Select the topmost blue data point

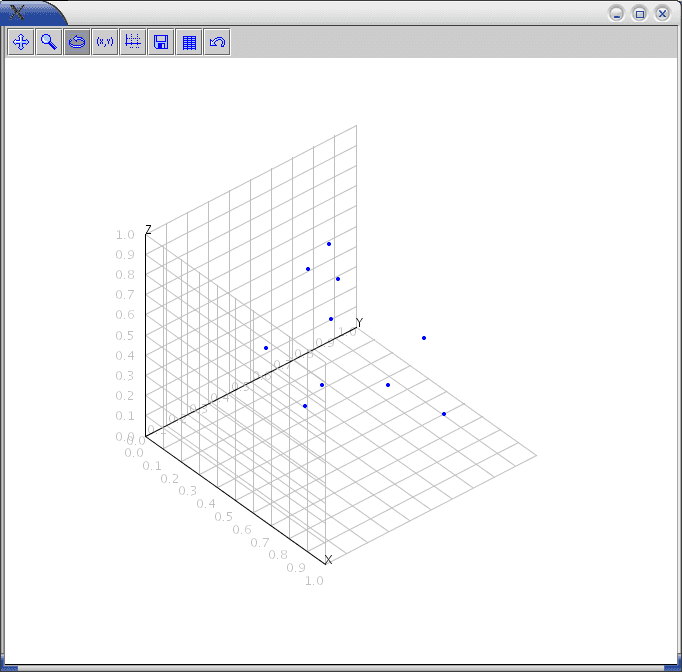[x=329, y=244]
